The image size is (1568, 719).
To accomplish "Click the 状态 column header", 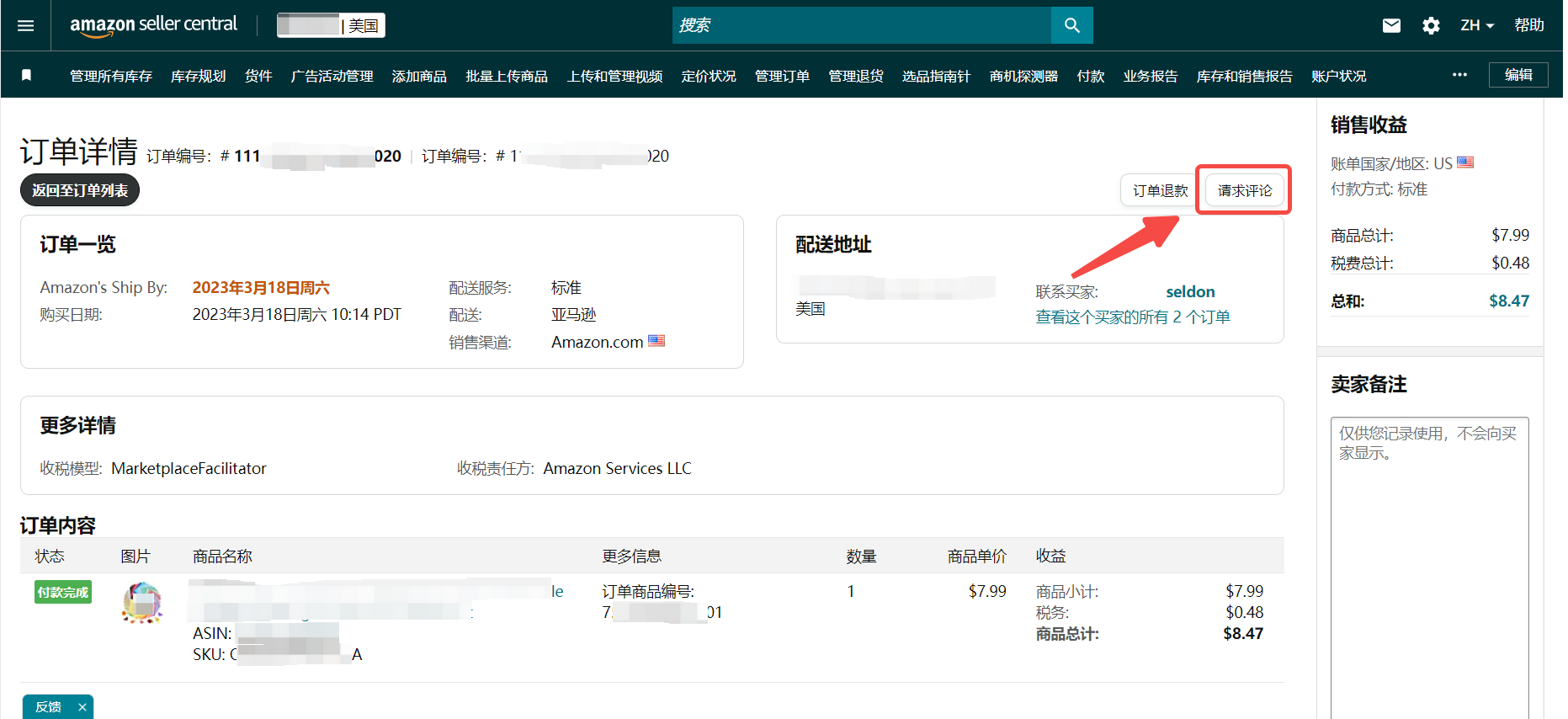I will click(x=50, y=556).
